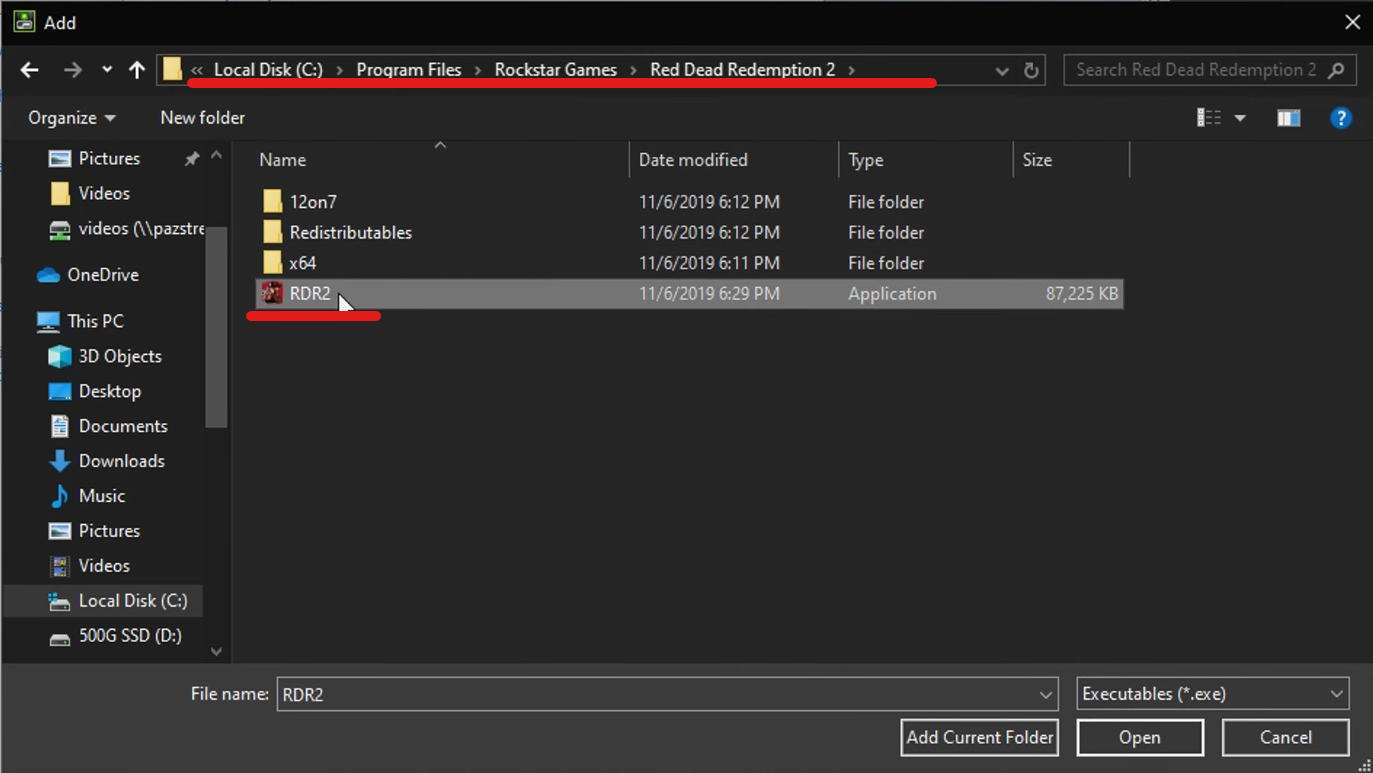Open the view options dropdown arrow
This screenshot has width=1373, height=773.
coord(1240,118)
